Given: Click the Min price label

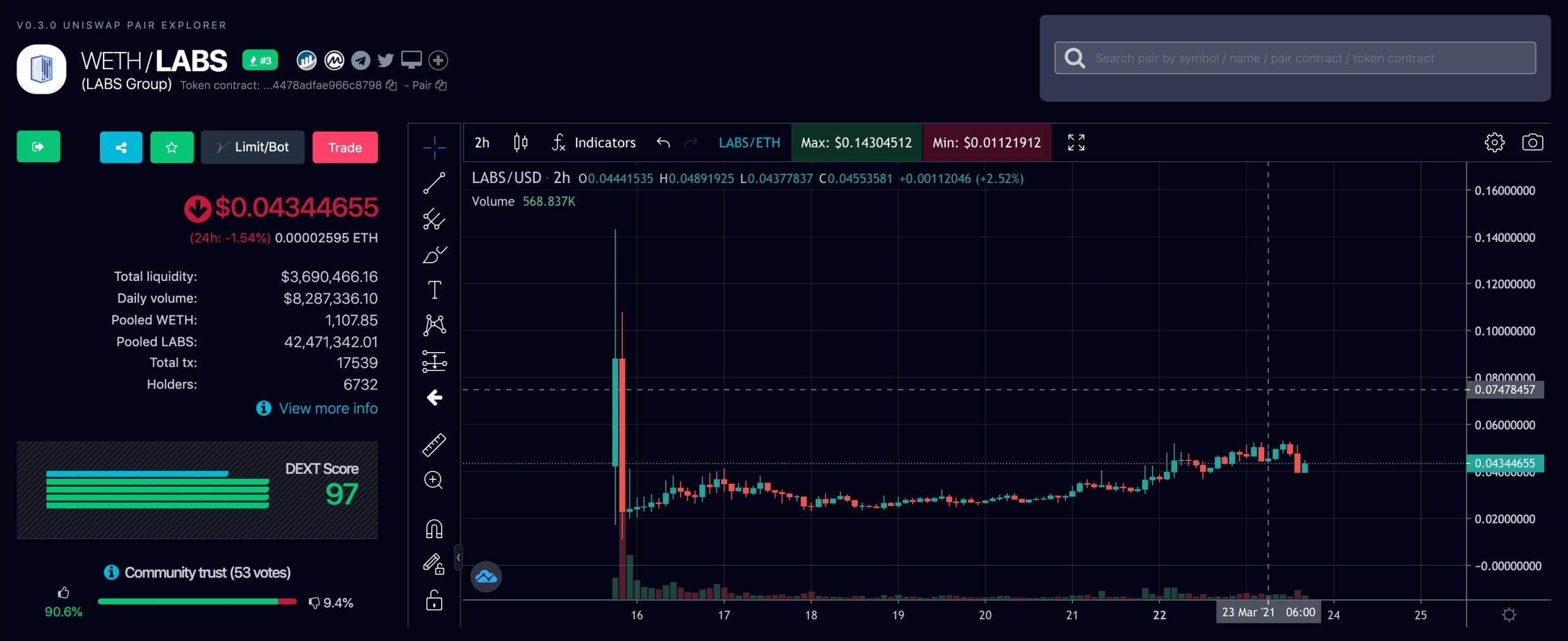Looking at the screenshot, I should point(987,143).
